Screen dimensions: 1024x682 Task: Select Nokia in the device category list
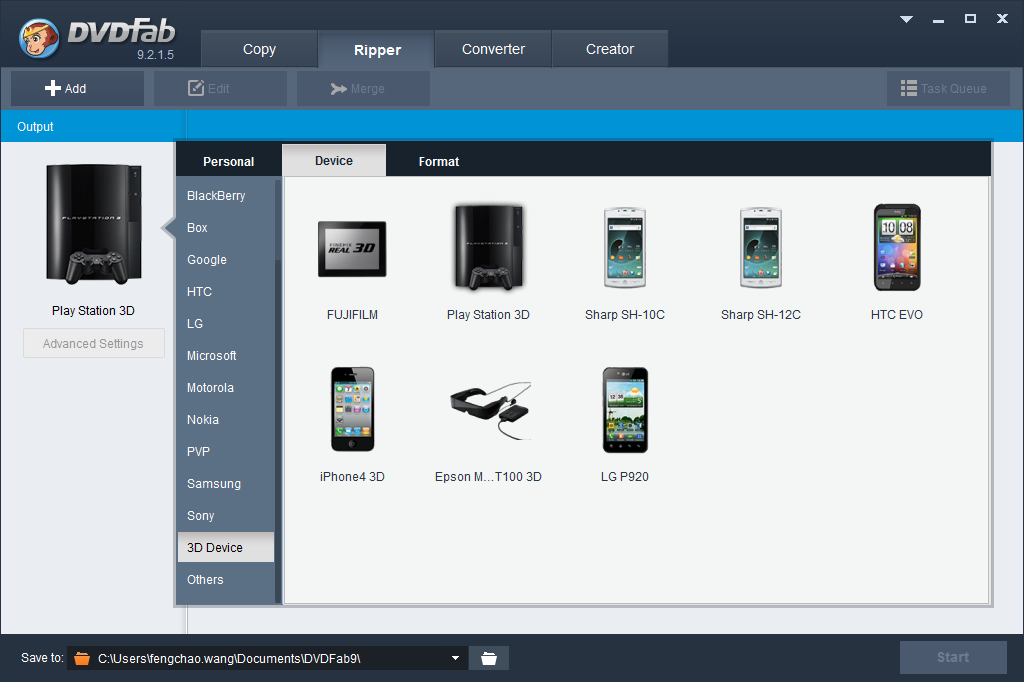coord(226,419)
